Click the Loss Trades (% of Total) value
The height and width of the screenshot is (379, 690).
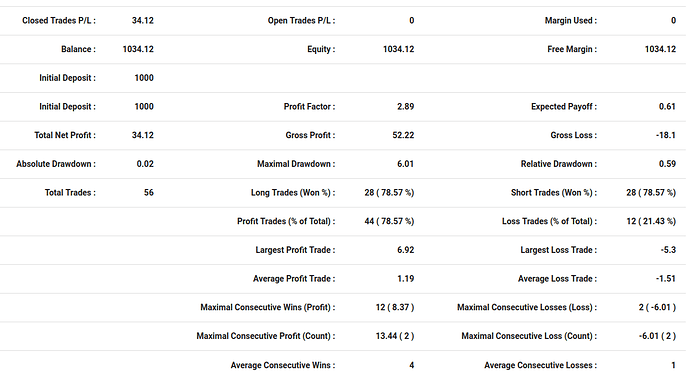[651, 221]
